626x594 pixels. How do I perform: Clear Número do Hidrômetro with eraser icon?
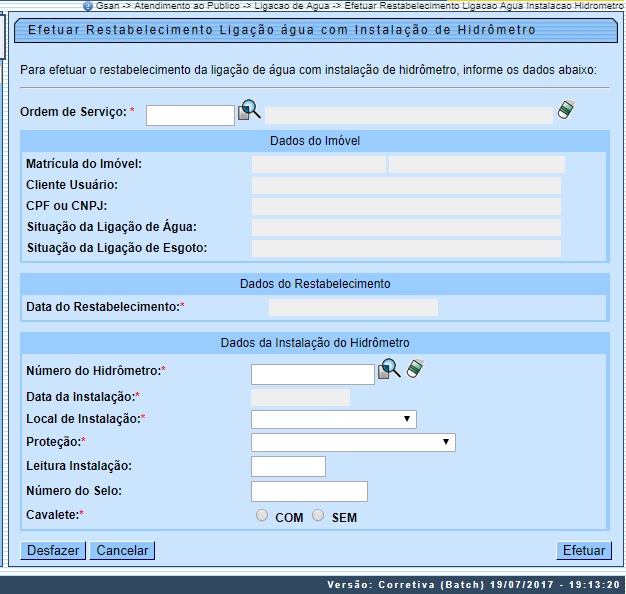[415, 371]
